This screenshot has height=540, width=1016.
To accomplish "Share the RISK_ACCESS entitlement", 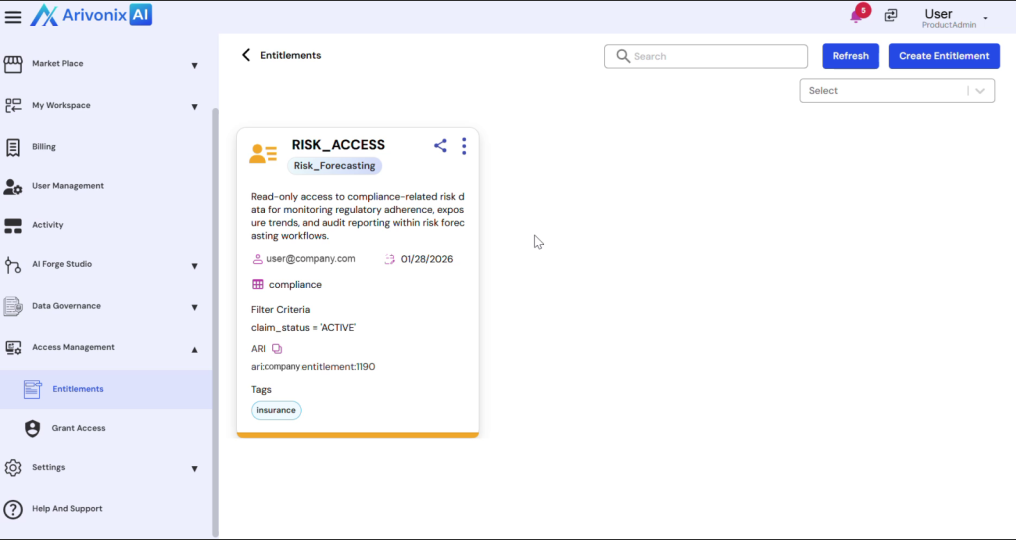I will pos(440,146).
